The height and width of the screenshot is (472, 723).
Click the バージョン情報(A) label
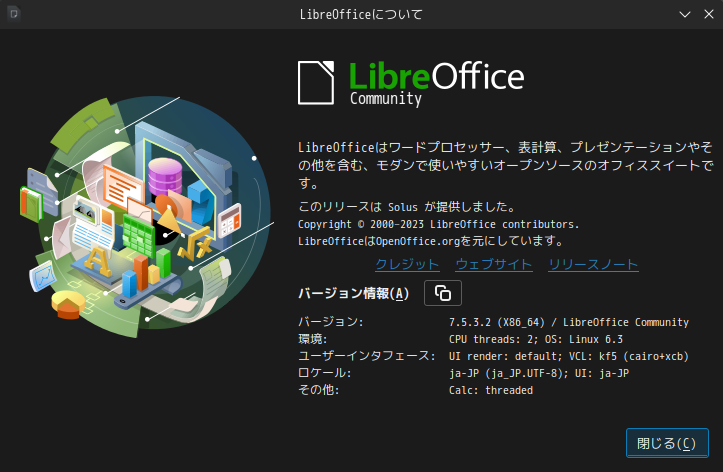pos(353,293)
